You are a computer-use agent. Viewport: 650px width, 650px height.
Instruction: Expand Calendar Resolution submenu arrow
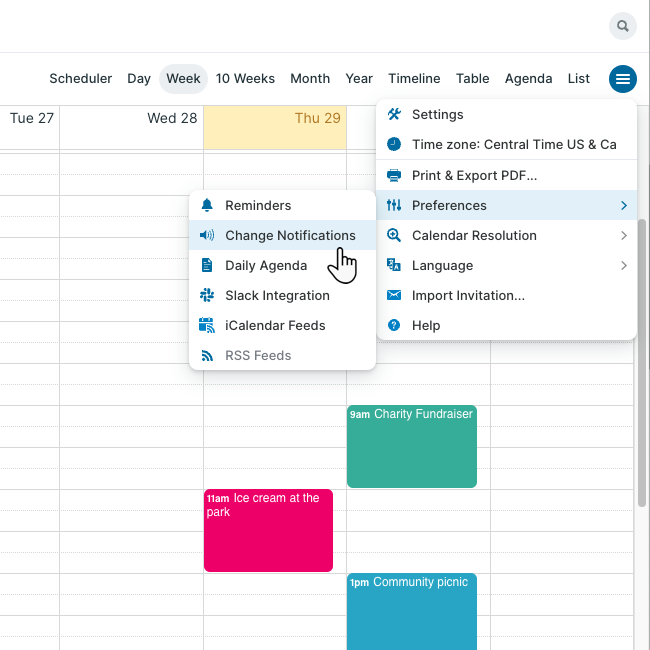tap(624, 235)
